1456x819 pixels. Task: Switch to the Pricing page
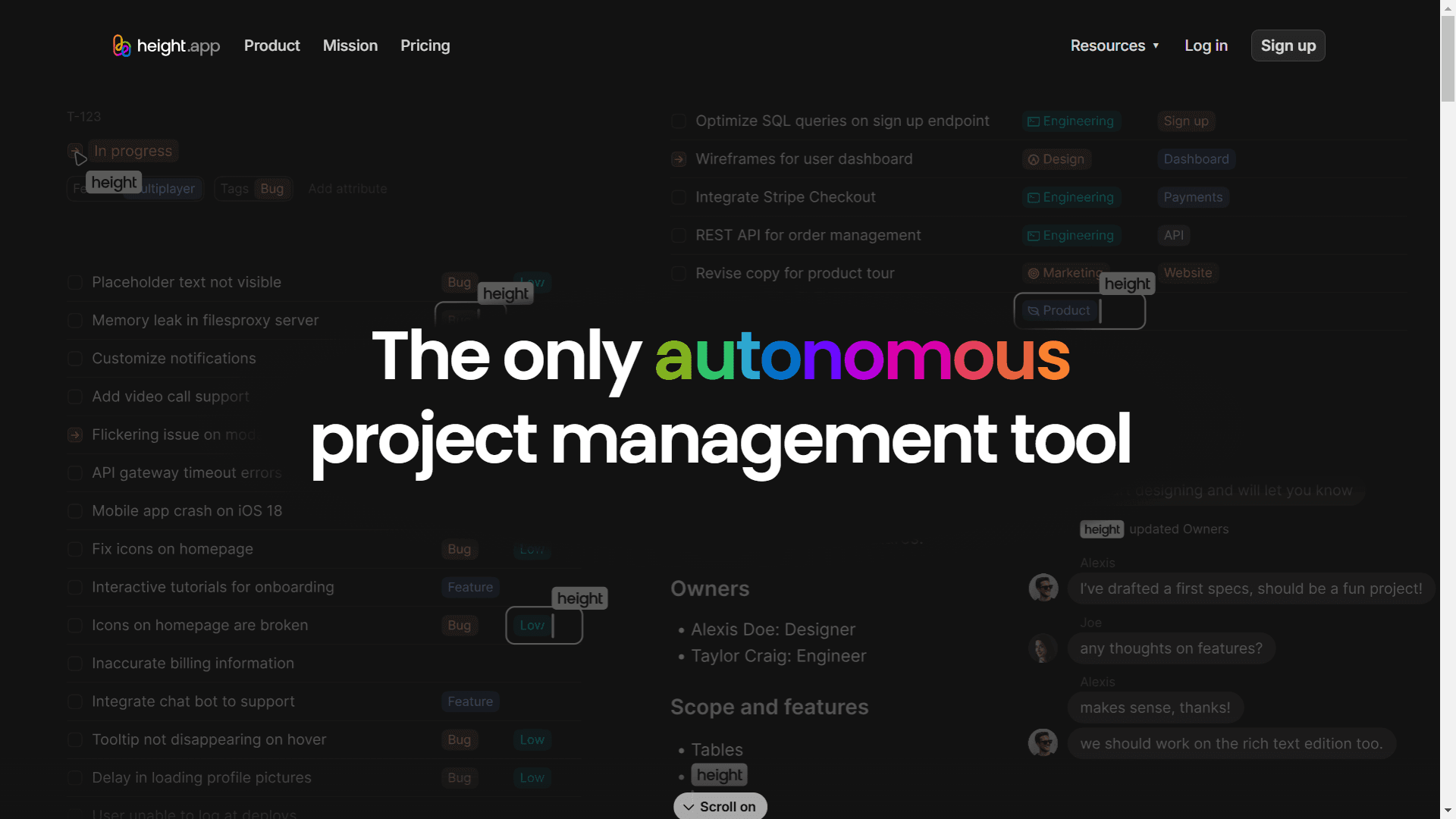tap(425, 45)
